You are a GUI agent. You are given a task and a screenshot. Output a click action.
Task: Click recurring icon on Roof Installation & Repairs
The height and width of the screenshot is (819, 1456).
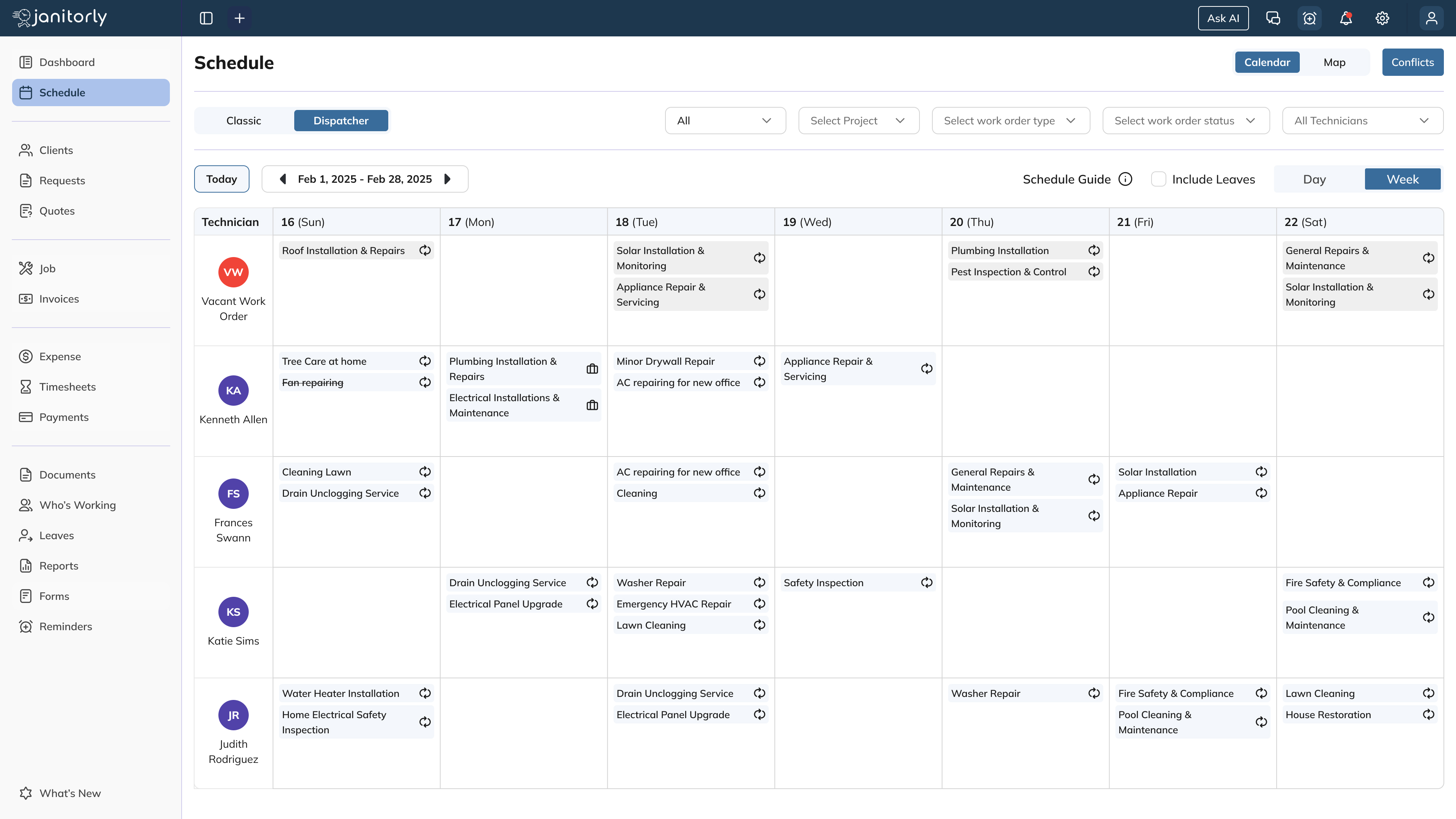click(x=425, y=250)
